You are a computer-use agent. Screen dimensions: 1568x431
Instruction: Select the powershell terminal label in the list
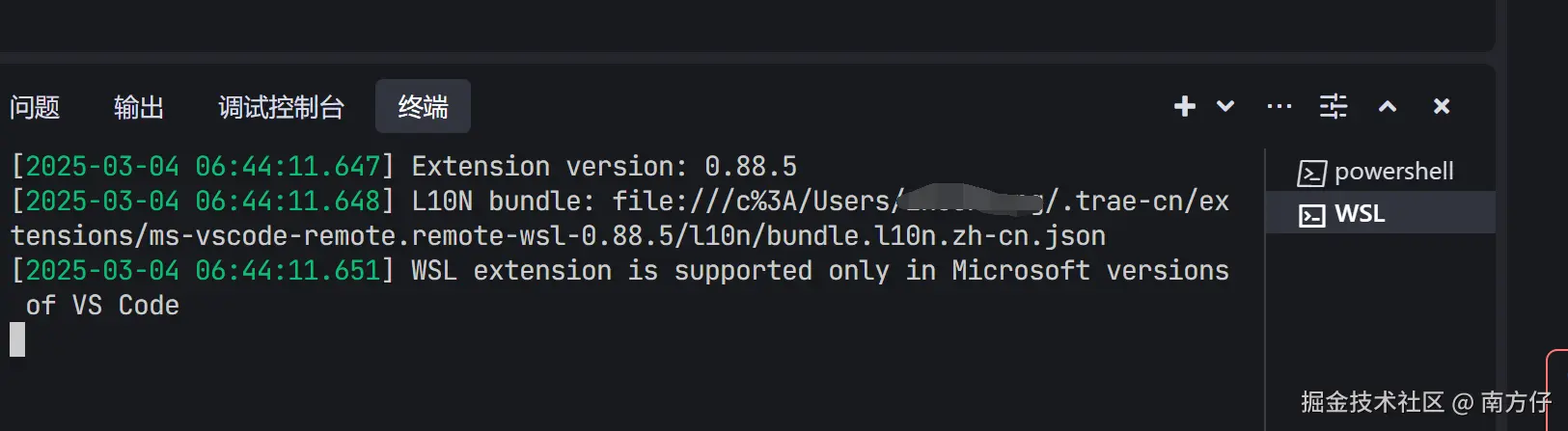point(1393,172)
